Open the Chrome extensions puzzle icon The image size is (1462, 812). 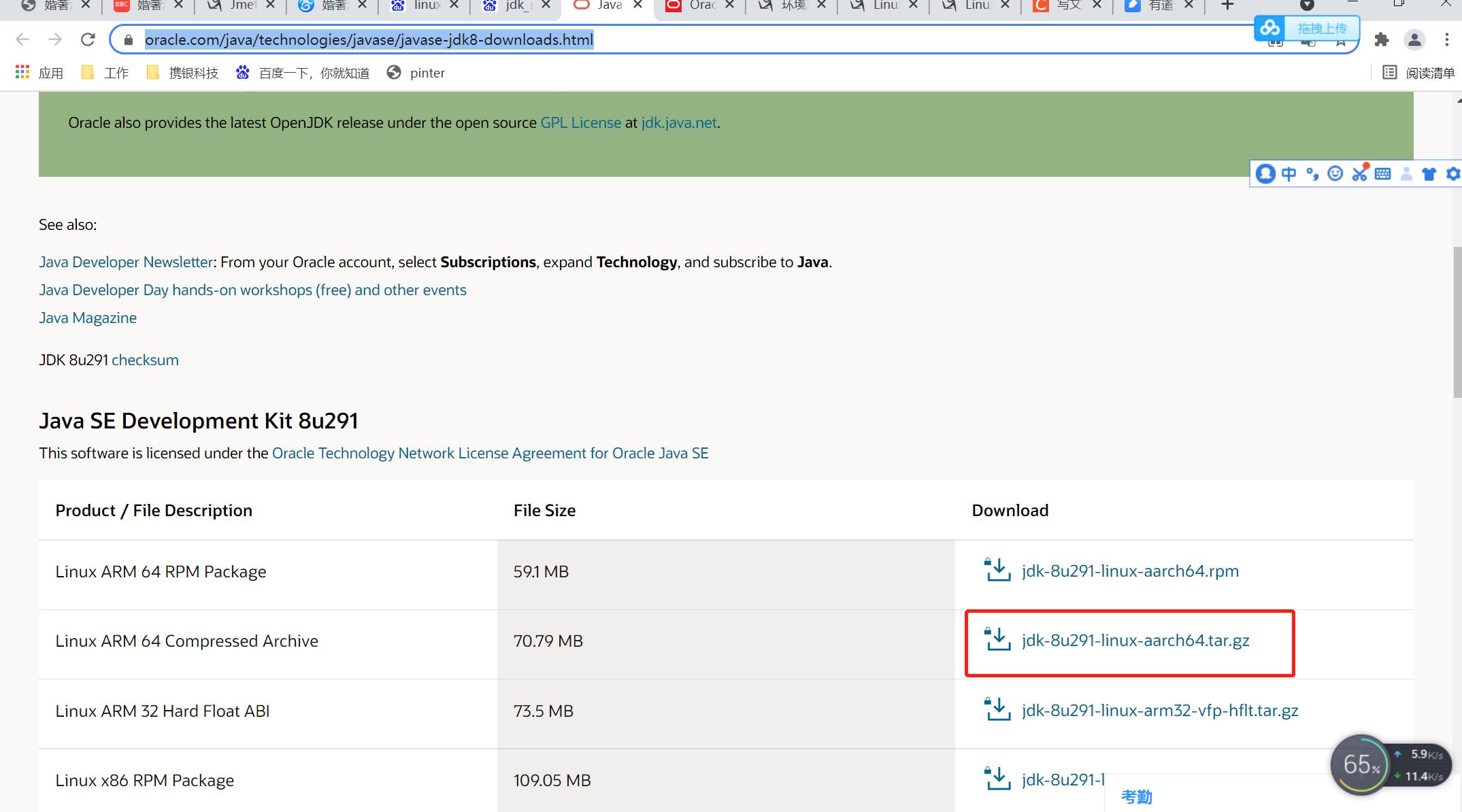pyautogui.click(x=1381, y=39)
